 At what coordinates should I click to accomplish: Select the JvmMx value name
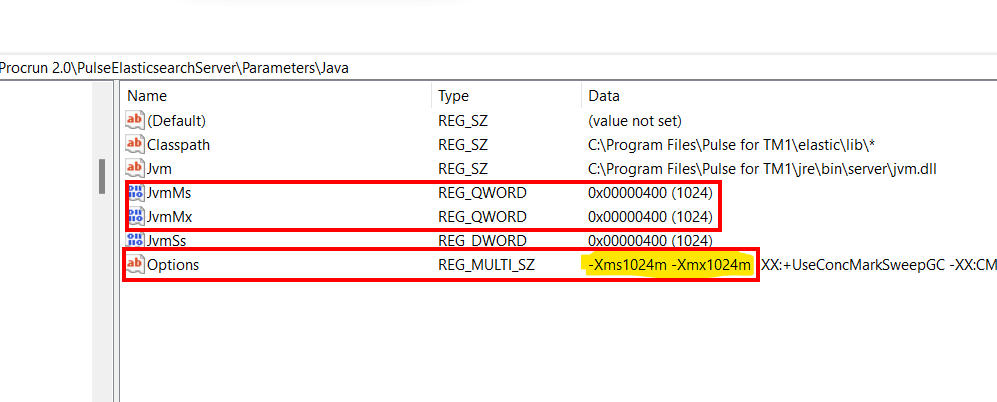click(168, 216)
